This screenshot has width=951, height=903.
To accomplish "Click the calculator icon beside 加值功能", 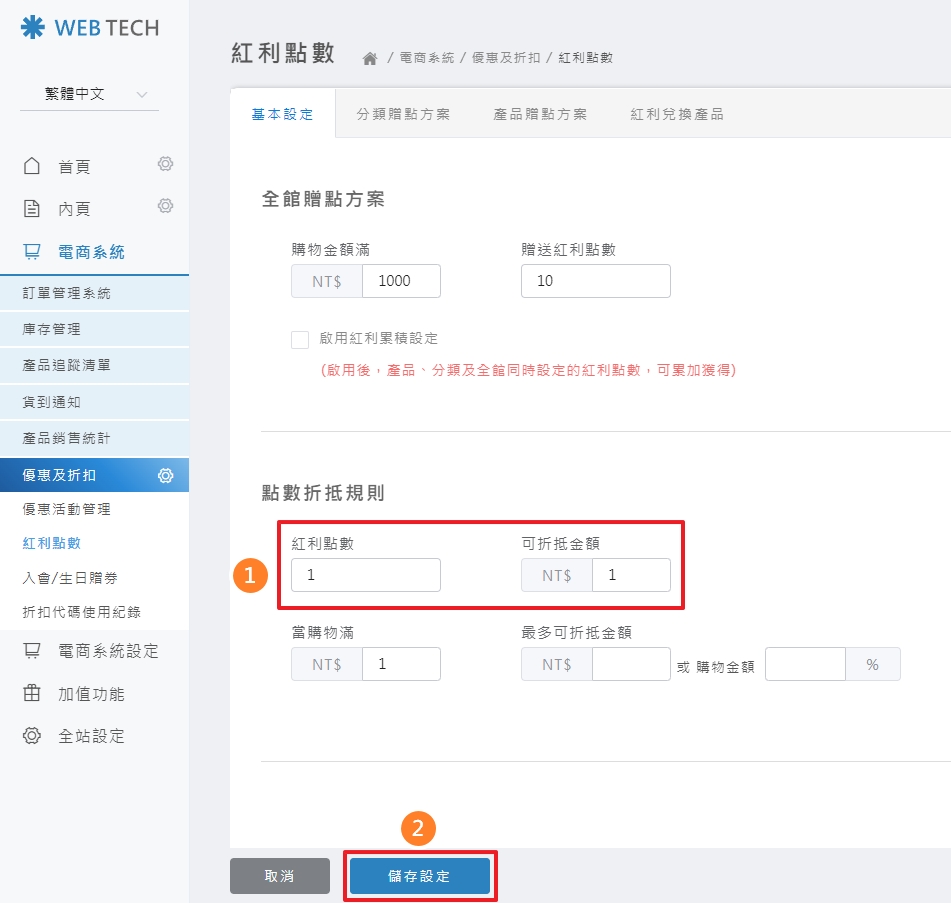I will [32, 693].
